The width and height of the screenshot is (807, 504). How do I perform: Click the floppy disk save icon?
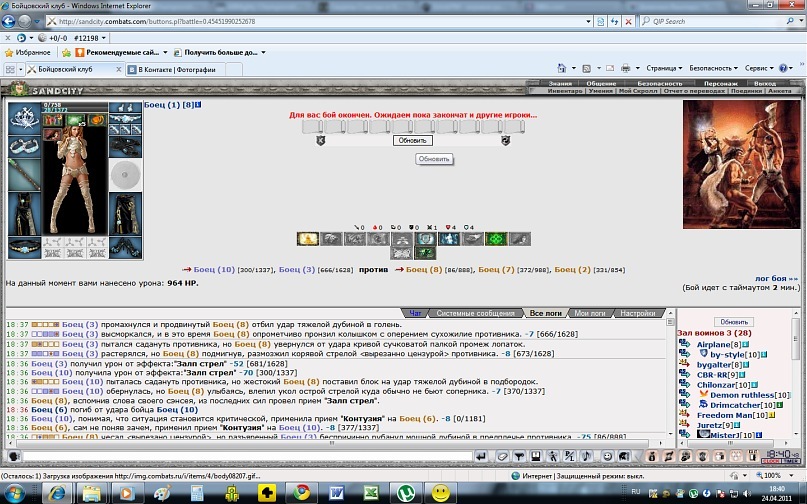click(536, 456)
